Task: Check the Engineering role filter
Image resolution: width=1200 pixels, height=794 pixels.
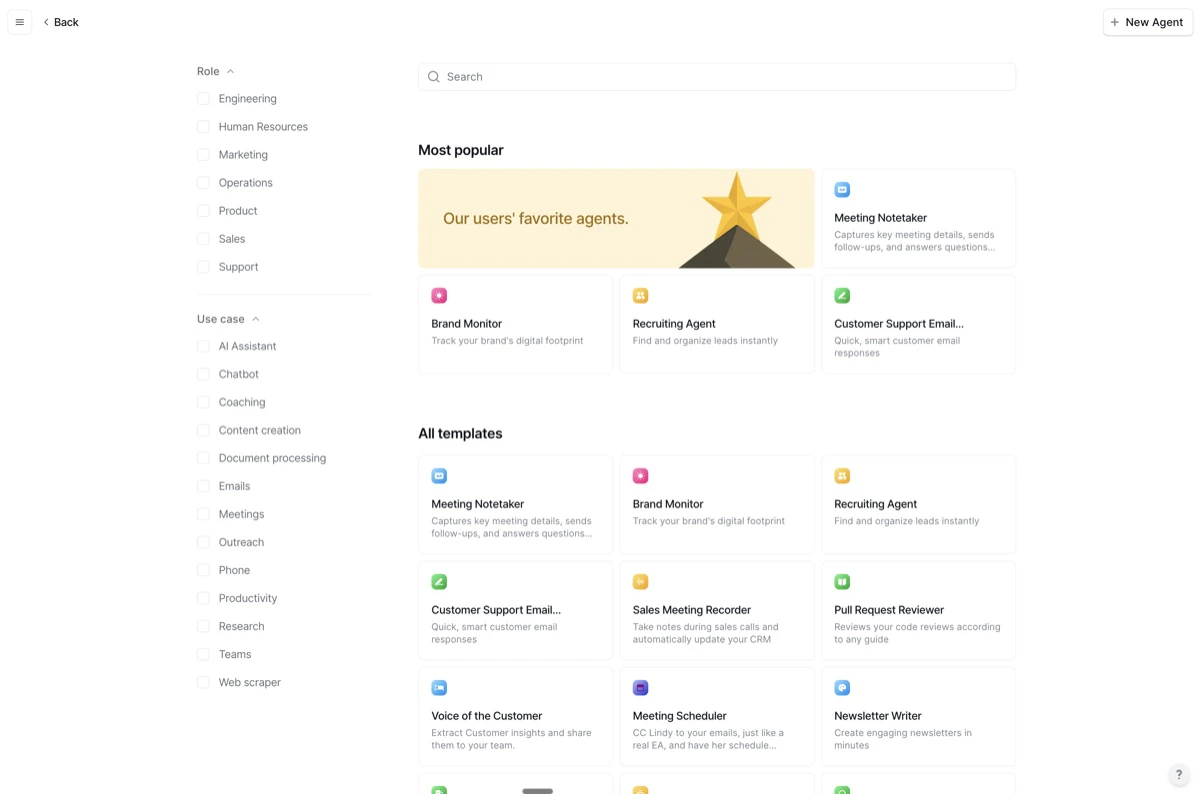Action: pos(204,98)
